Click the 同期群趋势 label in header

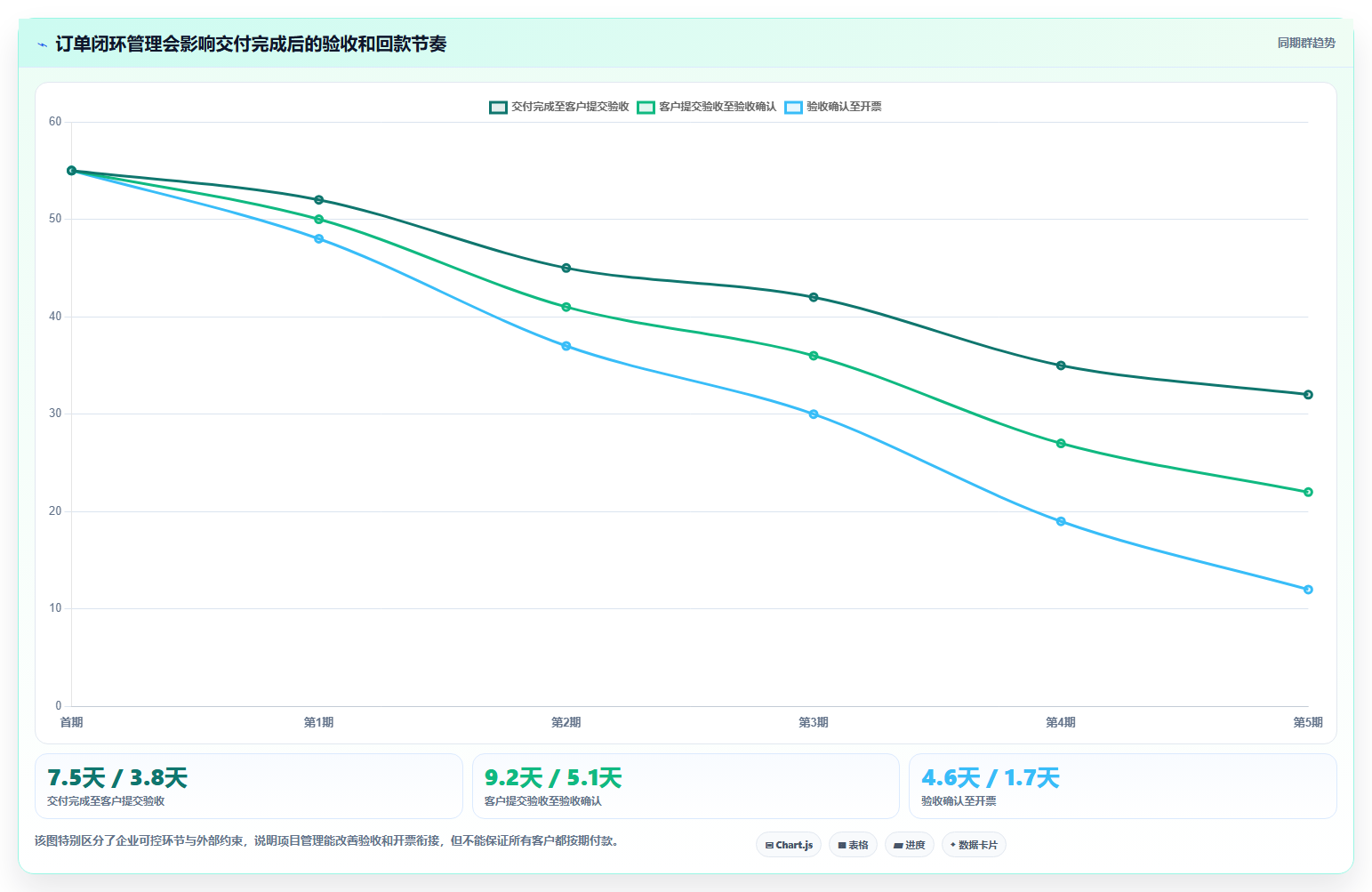pos(1306,43)
